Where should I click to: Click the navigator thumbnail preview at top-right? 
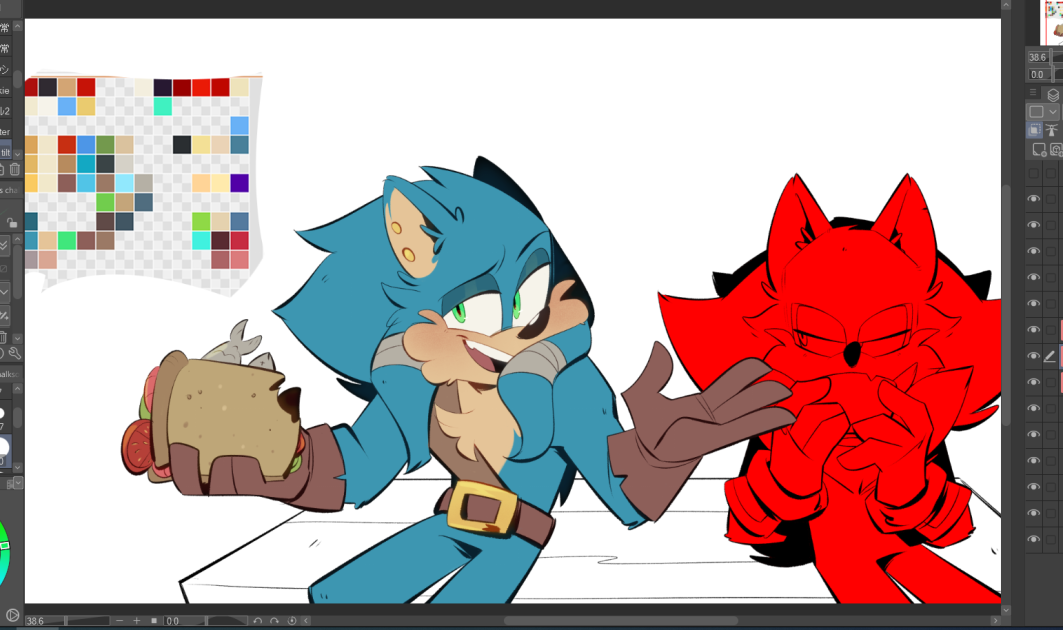(1052, 22)
